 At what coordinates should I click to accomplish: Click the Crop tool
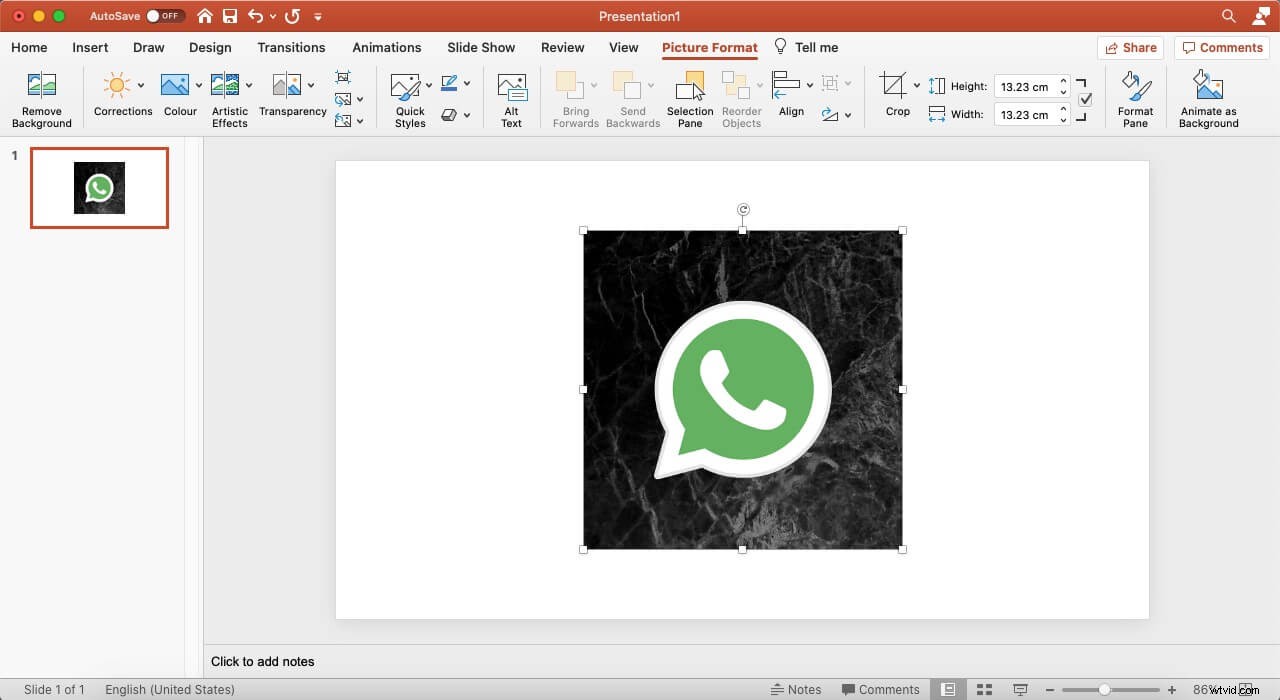click(893, 97)
